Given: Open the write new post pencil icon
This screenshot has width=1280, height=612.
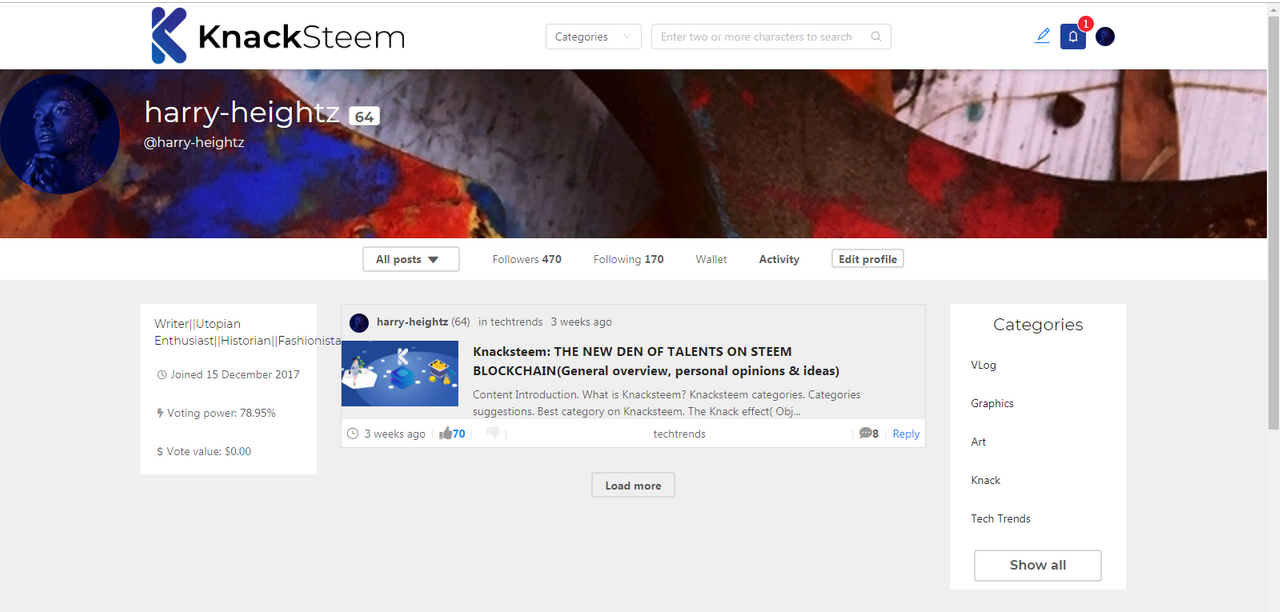Looking at the screenshot, I should (x=1043, y=36).
